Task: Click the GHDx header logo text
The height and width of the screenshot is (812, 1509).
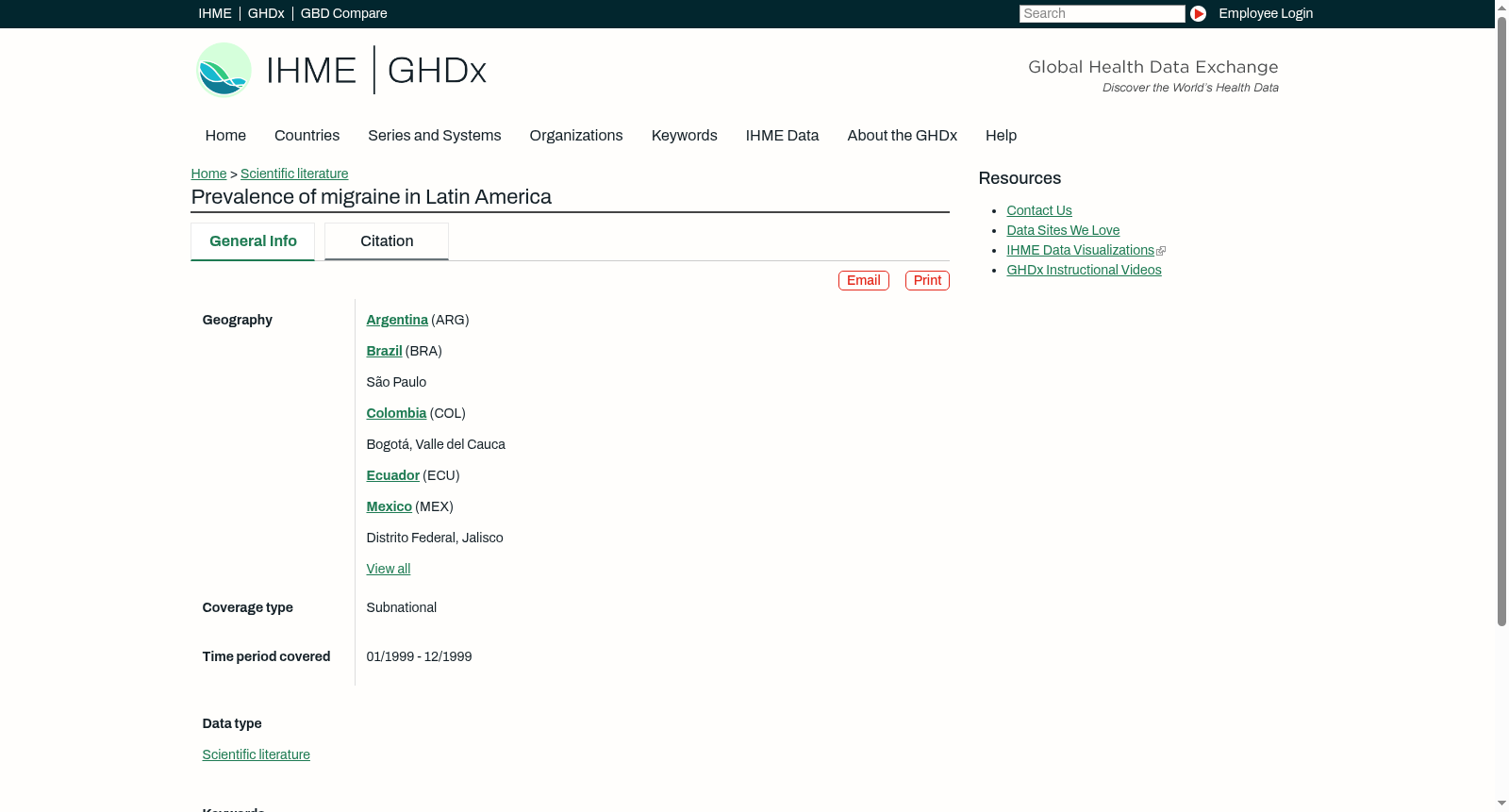Action: 437,71
